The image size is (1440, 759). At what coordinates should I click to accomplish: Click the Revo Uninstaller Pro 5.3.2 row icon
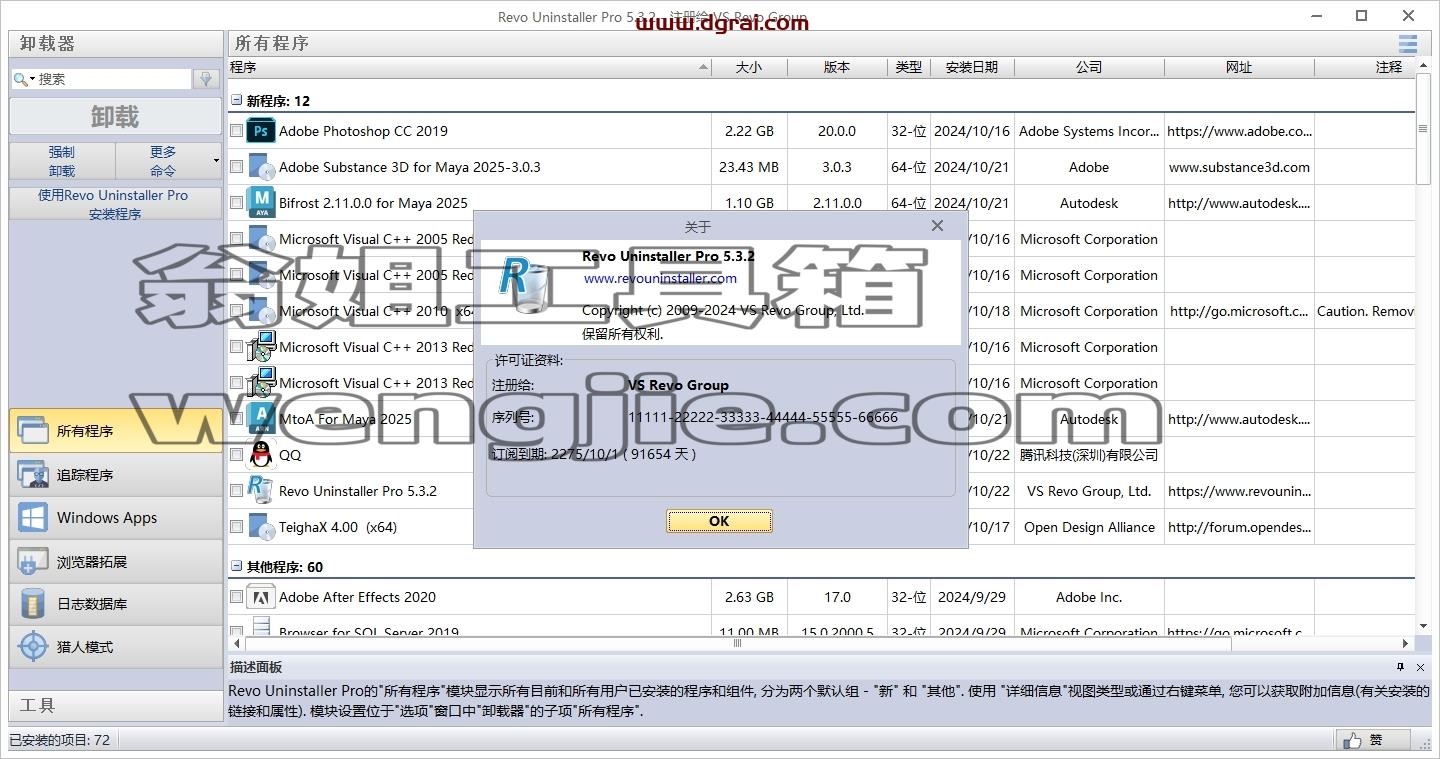pyautogui.click(x=261, y=491)
